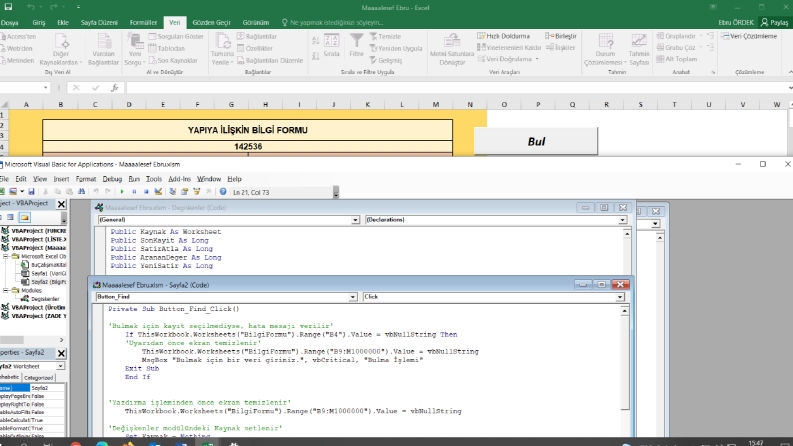Screen dimensions: 793x446
Task: Select Categorized tab in Properties window
Action: (38, 378)
